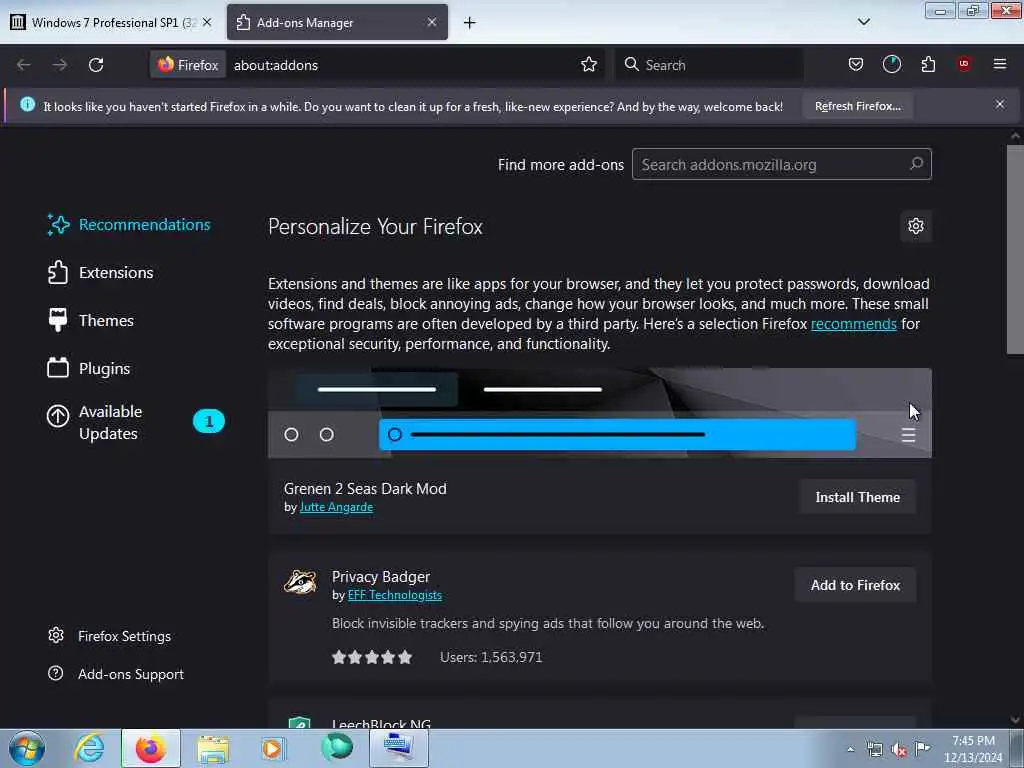The height and width of the screenshot is (768, 1024).
Task: Open Firefox hamburger application menu
Action: [x=1000, y=64]
